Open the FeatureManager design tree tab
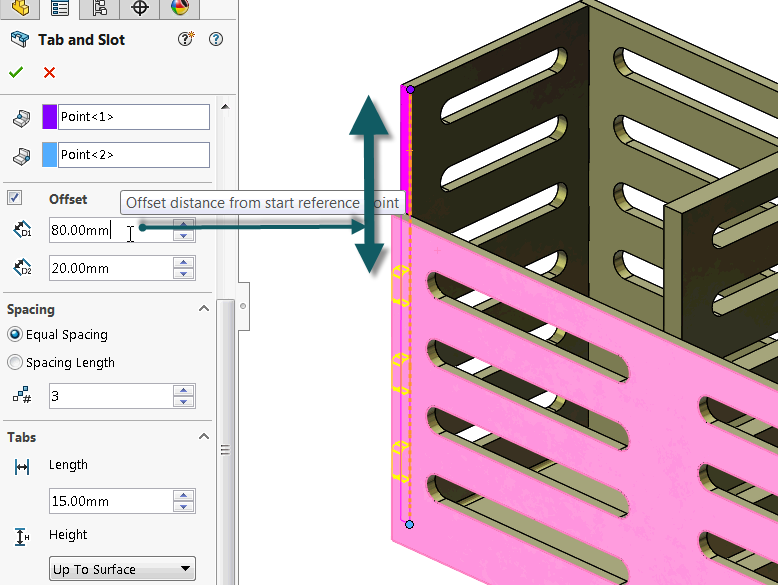 click(x=20, y=8)
